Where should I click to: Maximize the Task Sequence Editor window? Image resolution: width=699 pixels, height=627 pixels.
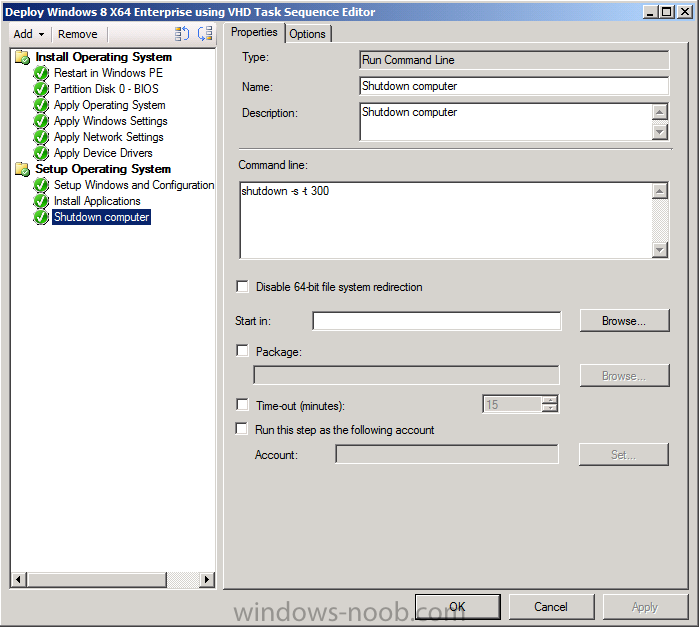(667, 12)
